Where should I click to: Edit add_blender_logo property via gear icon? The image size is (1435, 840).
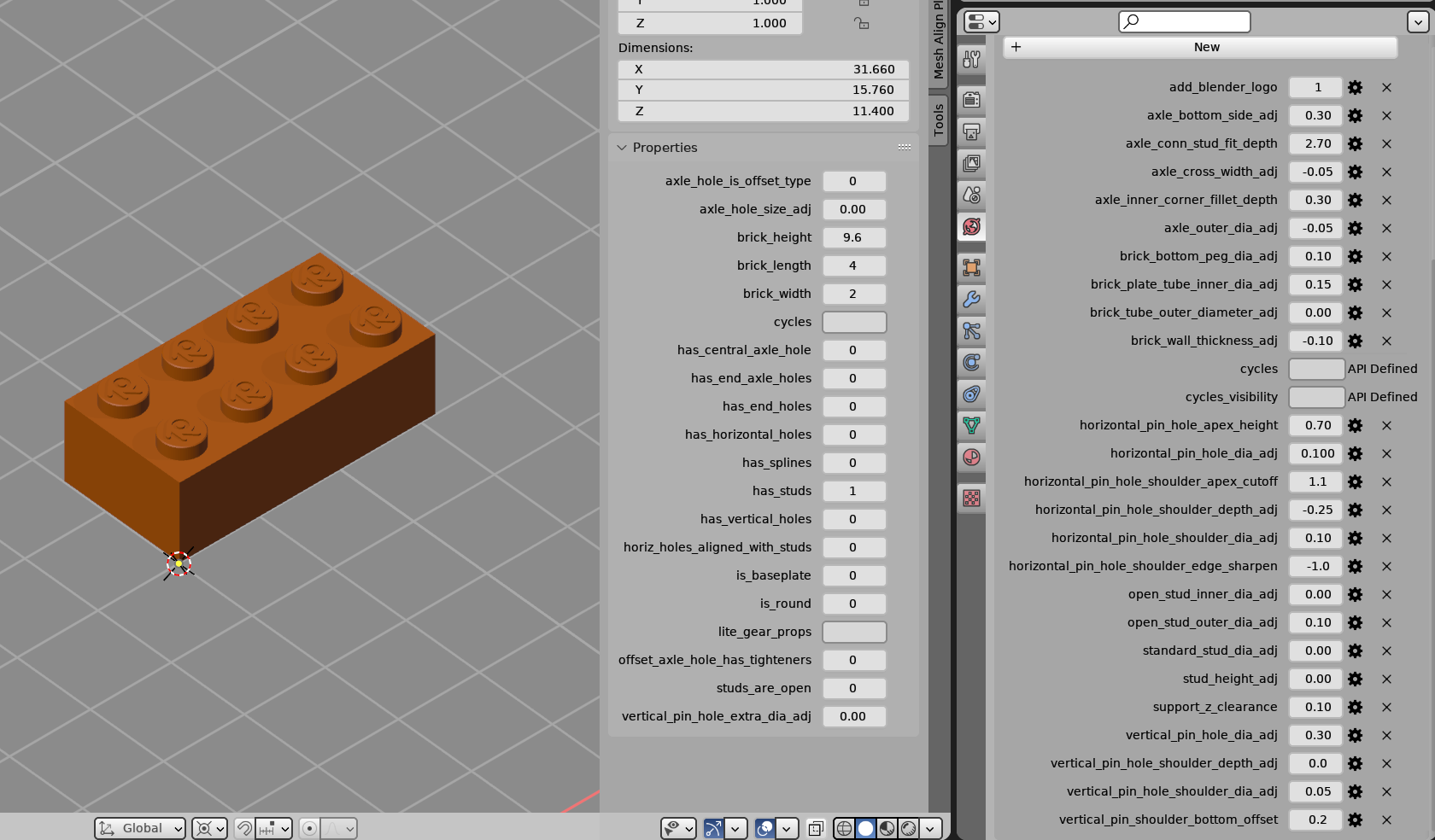1355,87
